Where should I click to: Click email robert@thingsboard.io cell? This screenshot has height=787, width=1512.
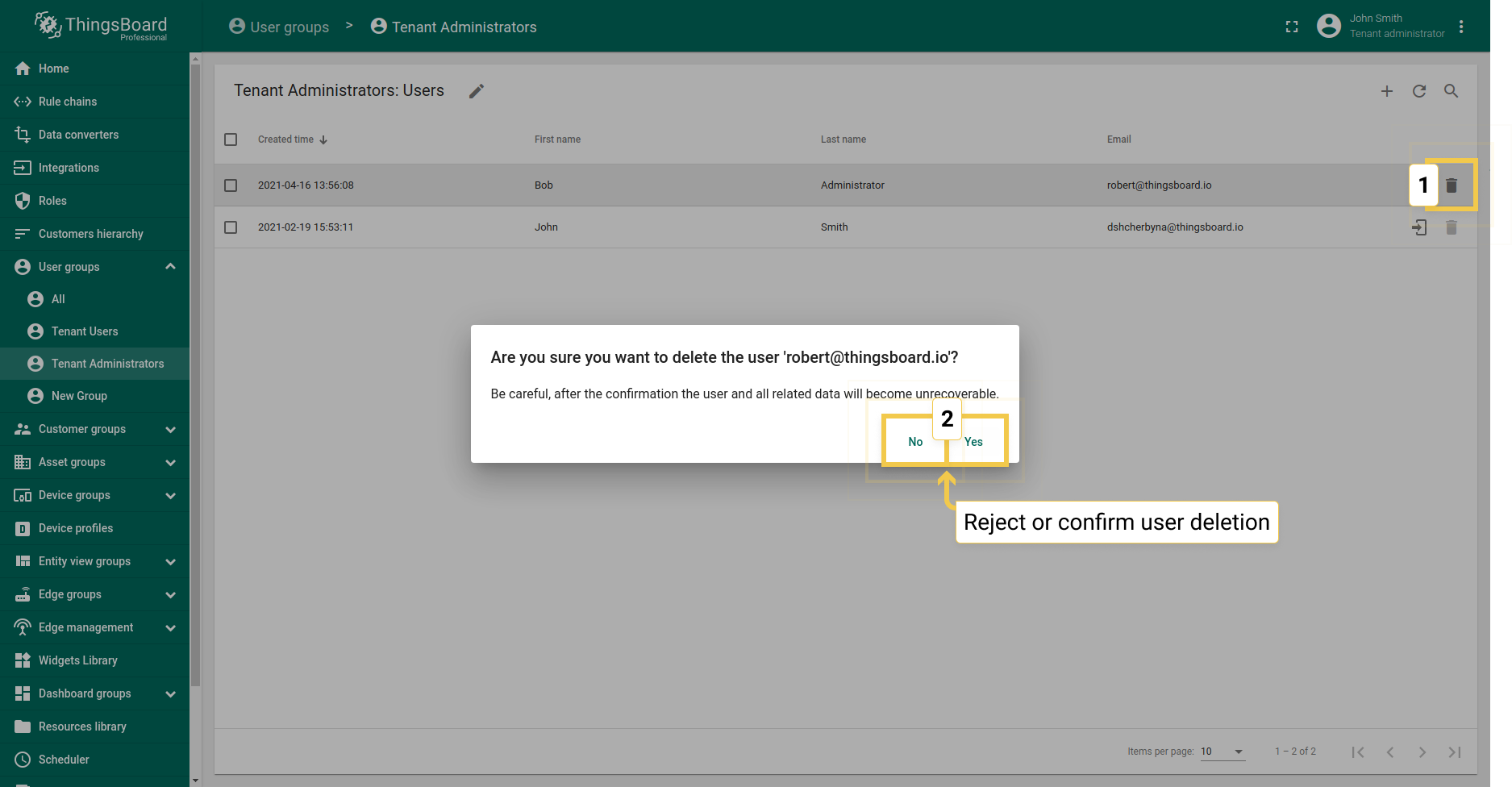tap(1159, 185)
